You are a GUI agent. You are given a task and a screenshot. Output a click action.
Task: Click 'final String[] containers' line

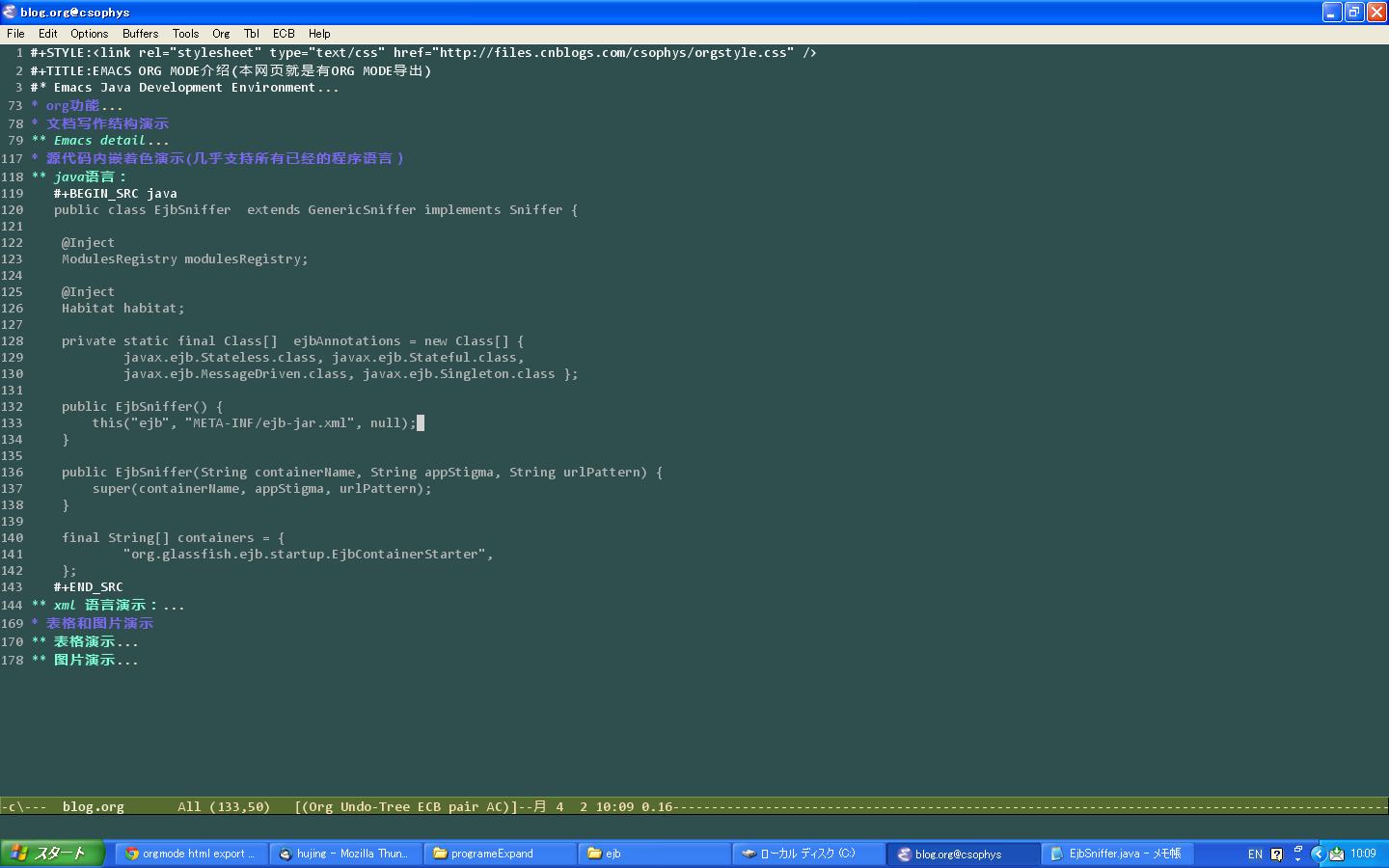173,537
